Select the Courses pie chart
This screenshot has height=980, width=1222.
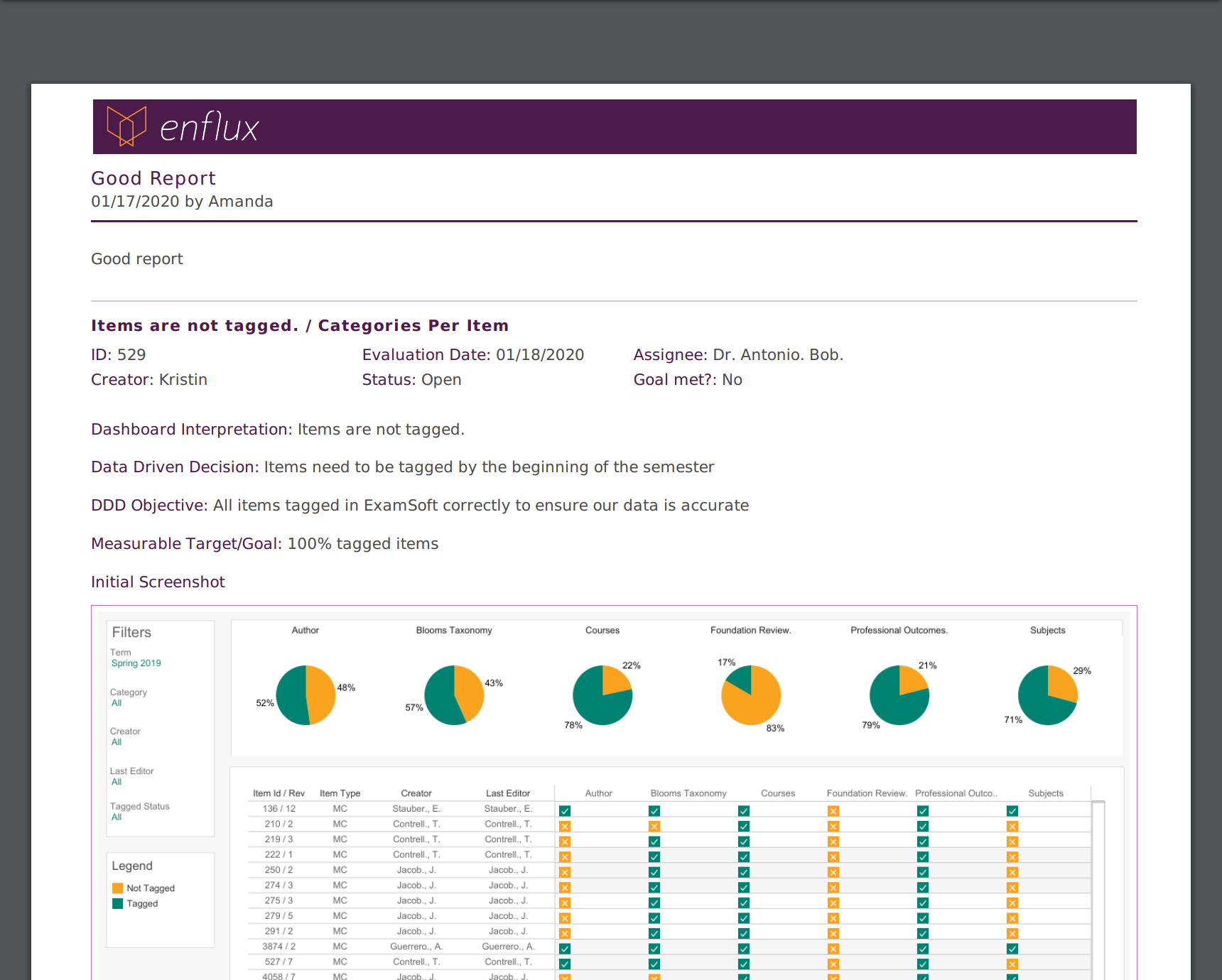(x=602, y=695)
